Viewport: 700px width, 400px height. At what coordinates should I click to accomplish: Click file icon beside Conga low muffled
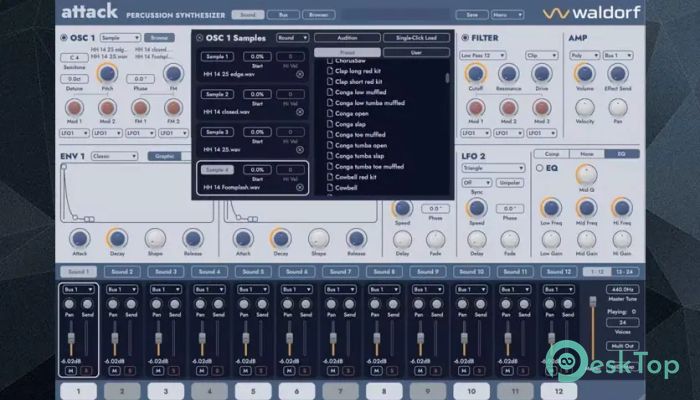pos(330,92)
